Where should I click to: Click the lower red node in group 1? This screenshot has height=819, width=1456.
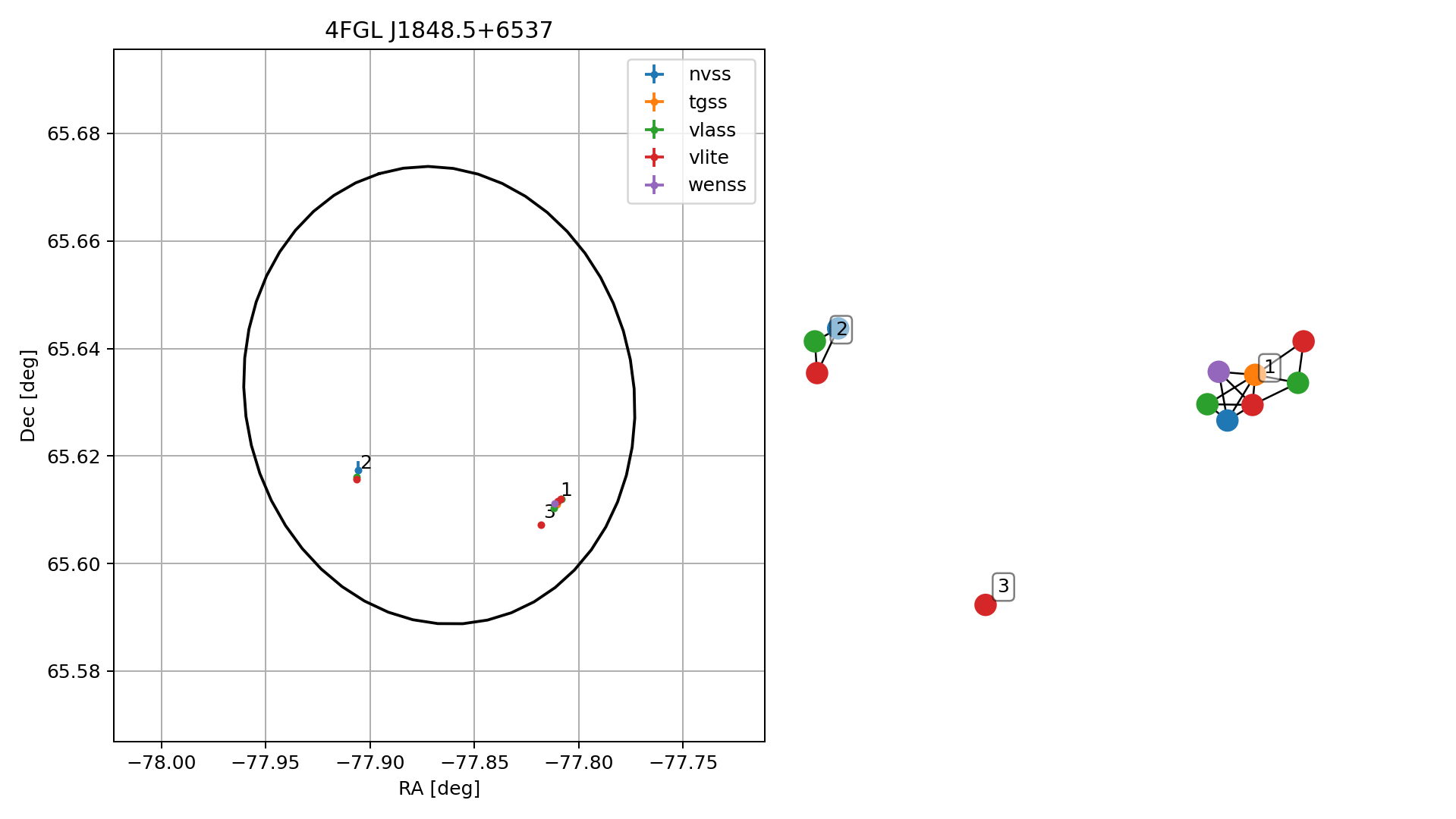coord(1252,405)
